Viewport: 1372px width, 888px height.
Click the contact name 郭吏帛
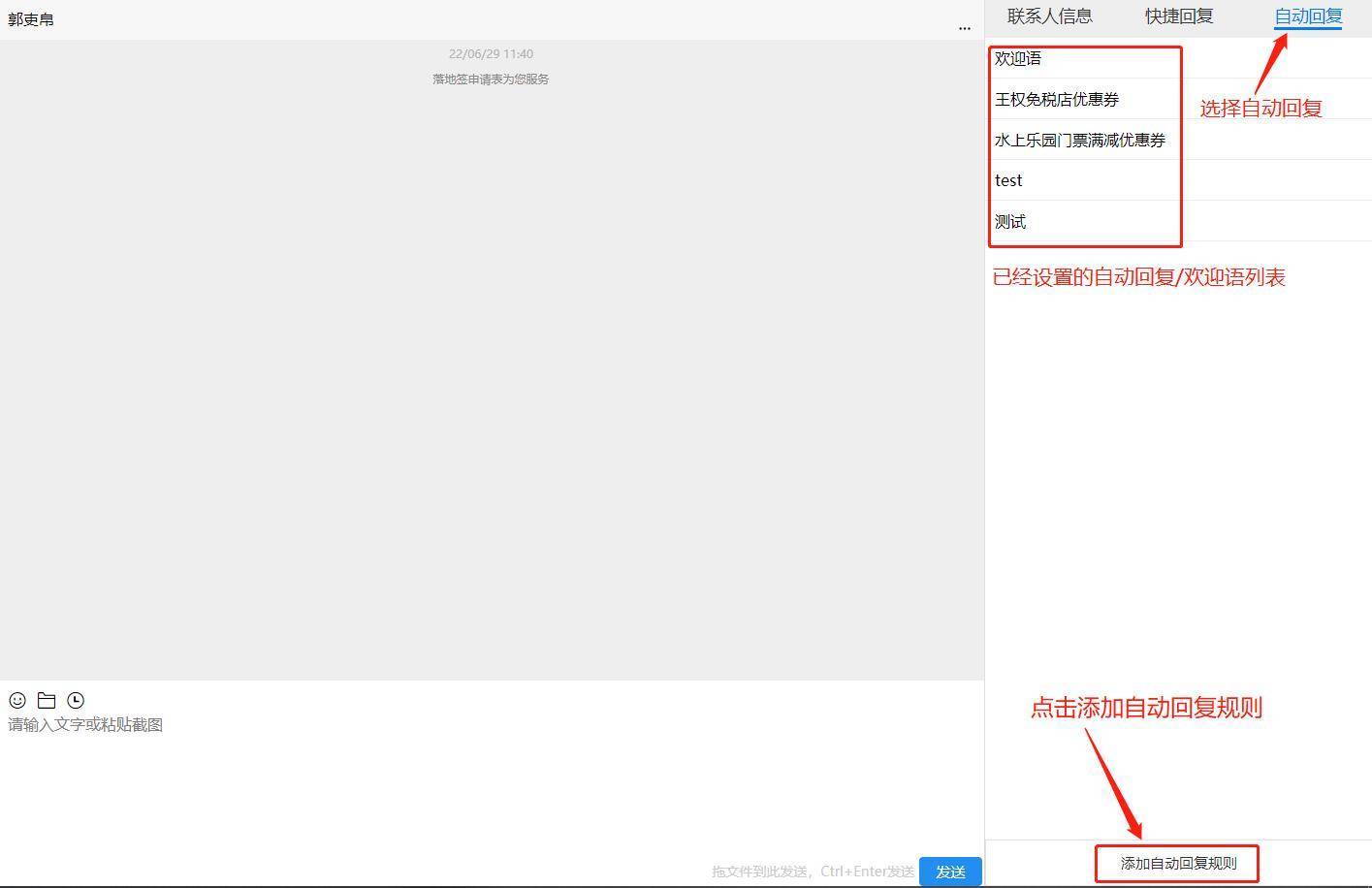pyautogui.click(x=31, y=18)
